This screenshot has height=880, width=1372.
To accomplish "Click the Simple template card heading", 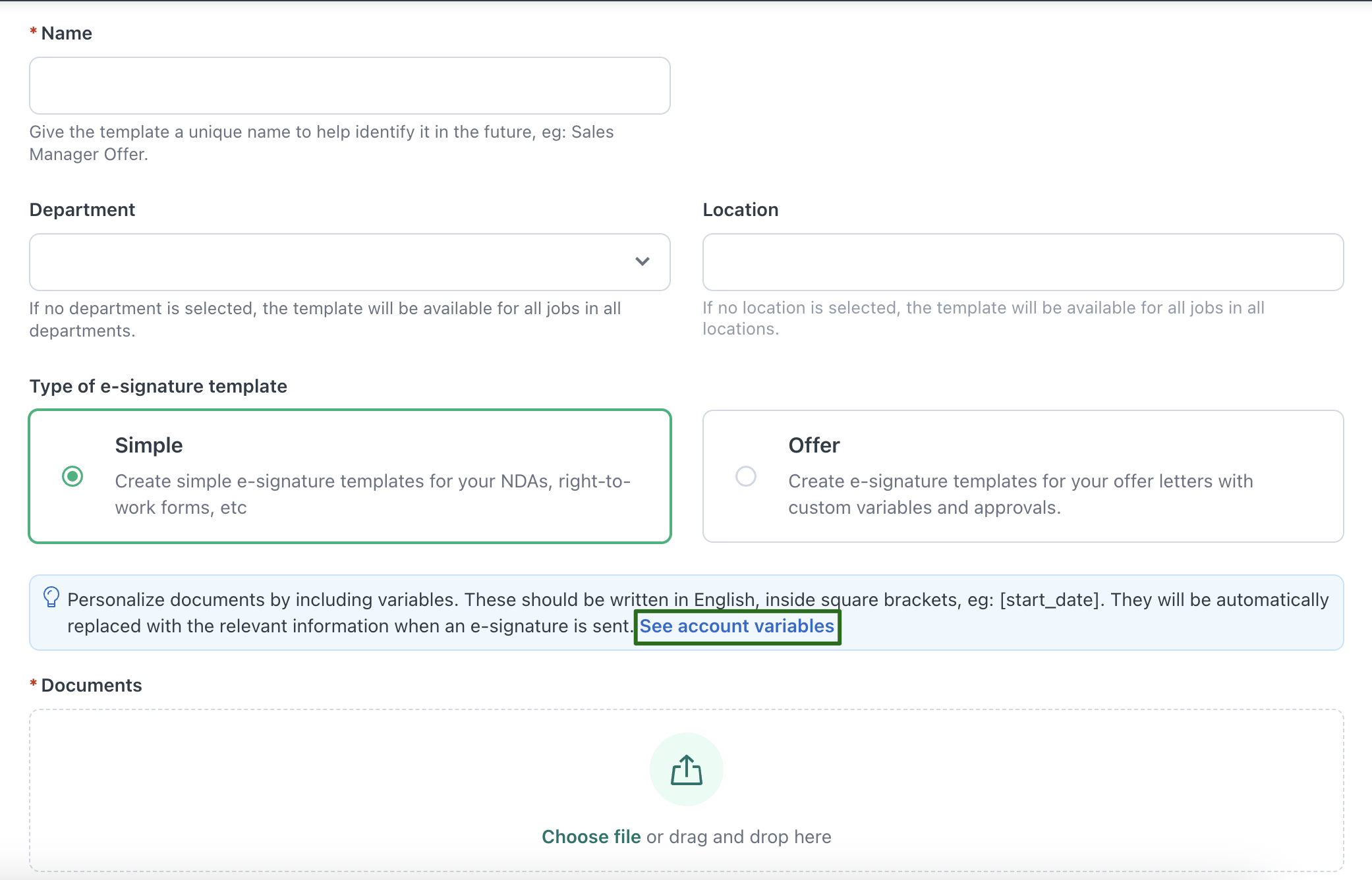I will click(x=149, y=445).
